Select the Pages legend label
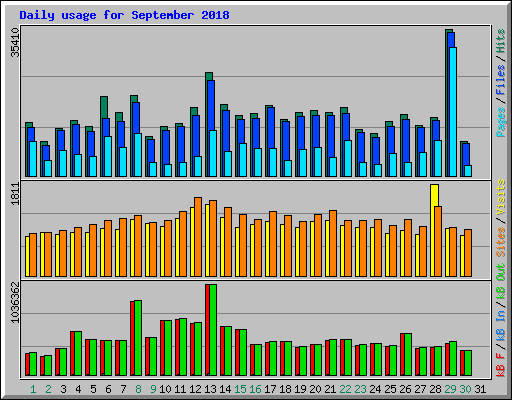Screen dimensions: 512x400 coord(500,122)
